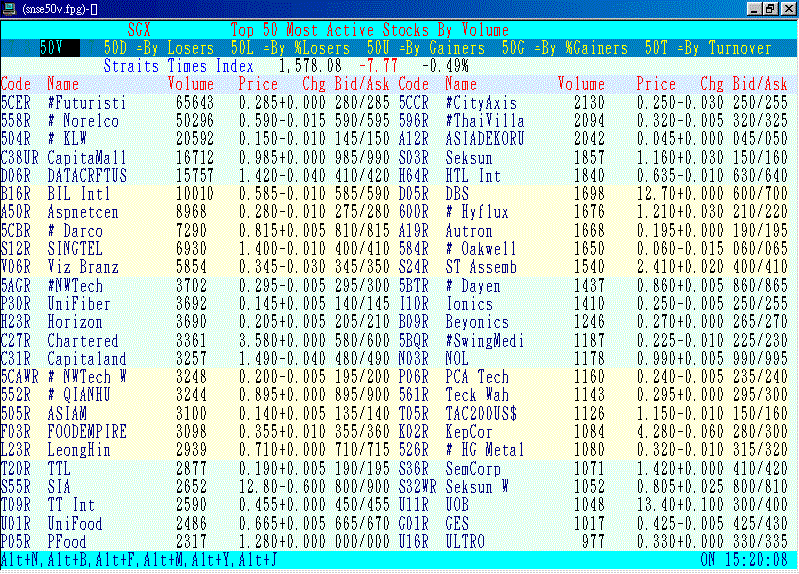Click the Horizon stock name
Screen dimensions: 799x574
coord(75,322)
